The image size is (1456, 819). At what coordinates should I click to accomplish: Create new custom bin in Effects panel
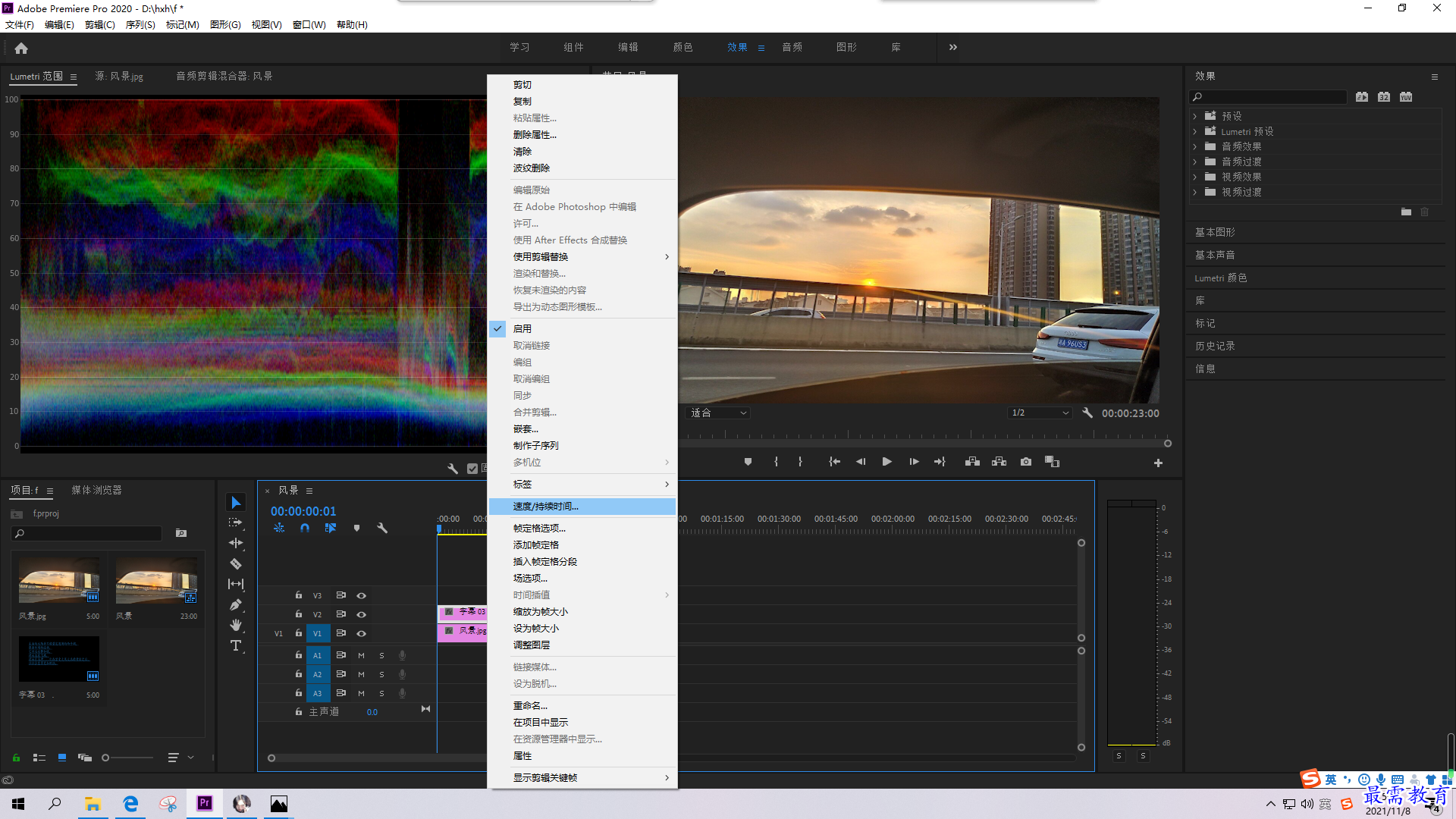tap(1406, 212)
